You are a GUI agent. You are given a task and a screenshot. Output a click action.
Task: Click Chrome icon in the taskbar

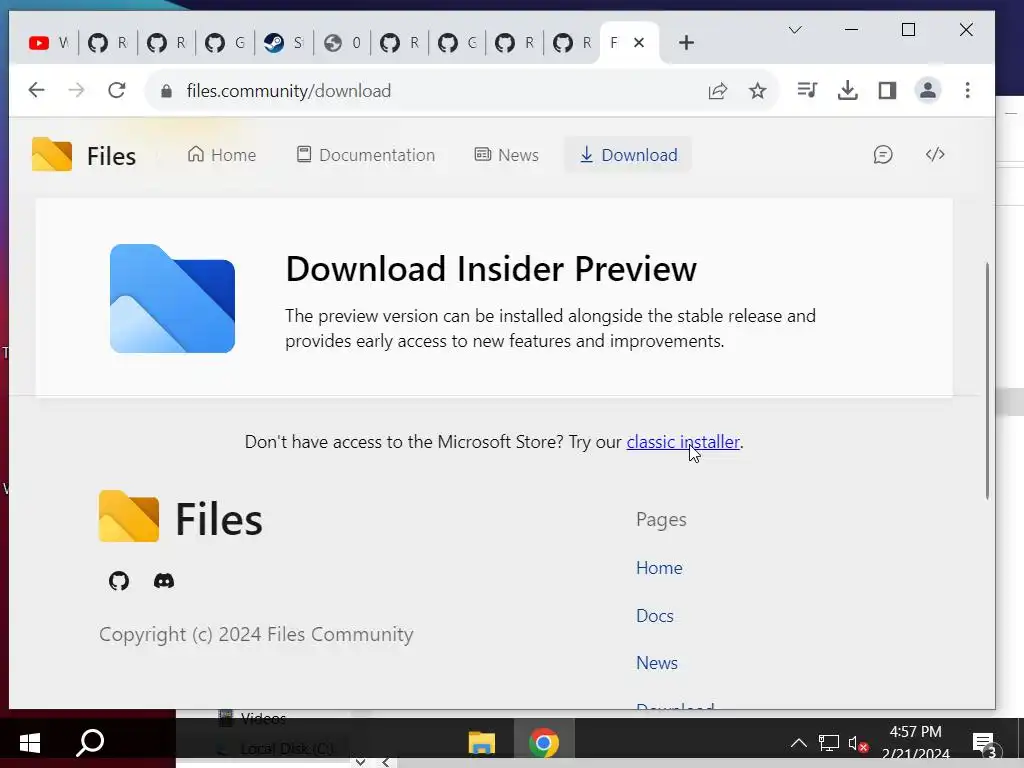click(x=543, y=743)
